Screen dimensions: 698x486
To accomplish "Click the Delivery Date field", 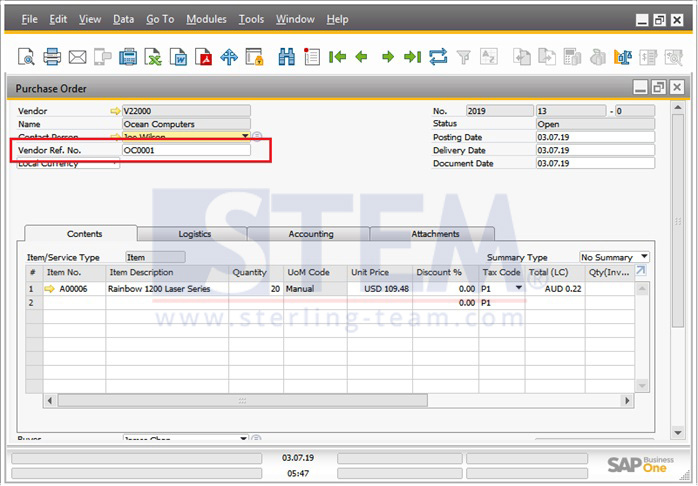I will tap(595, 150).
